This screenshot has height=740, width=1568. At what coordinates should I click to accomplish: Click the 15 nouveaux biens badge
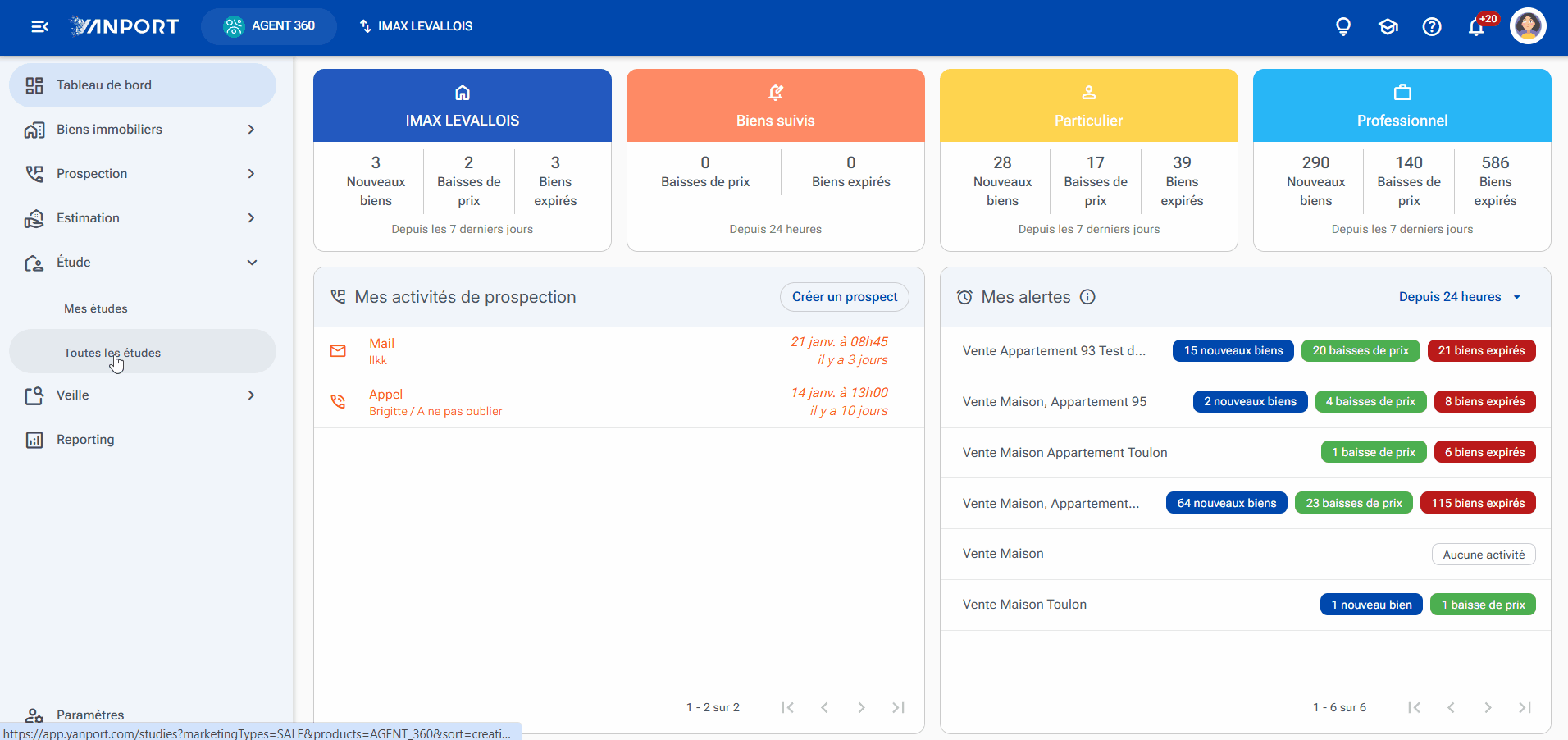(1233, 351)
